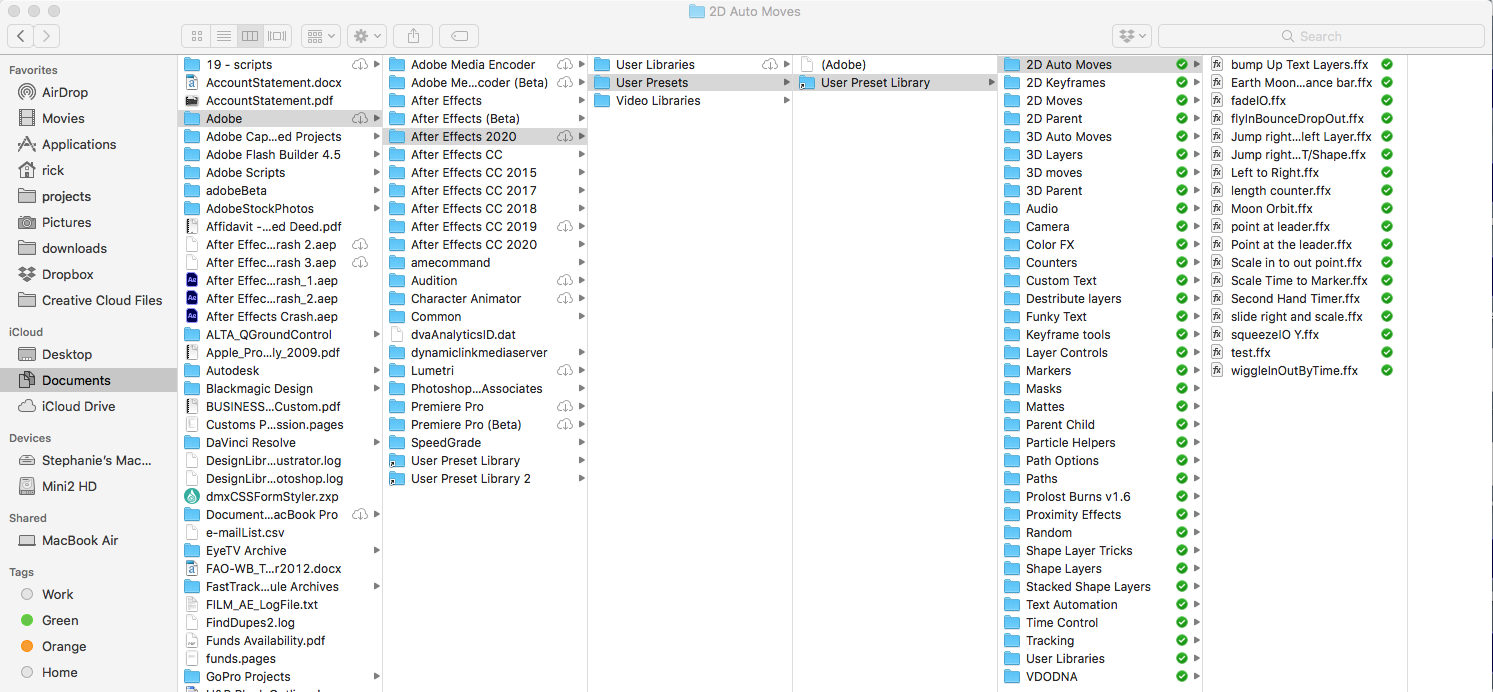
Task: Click the Share toolbar button
Action: tap(413, 36)
